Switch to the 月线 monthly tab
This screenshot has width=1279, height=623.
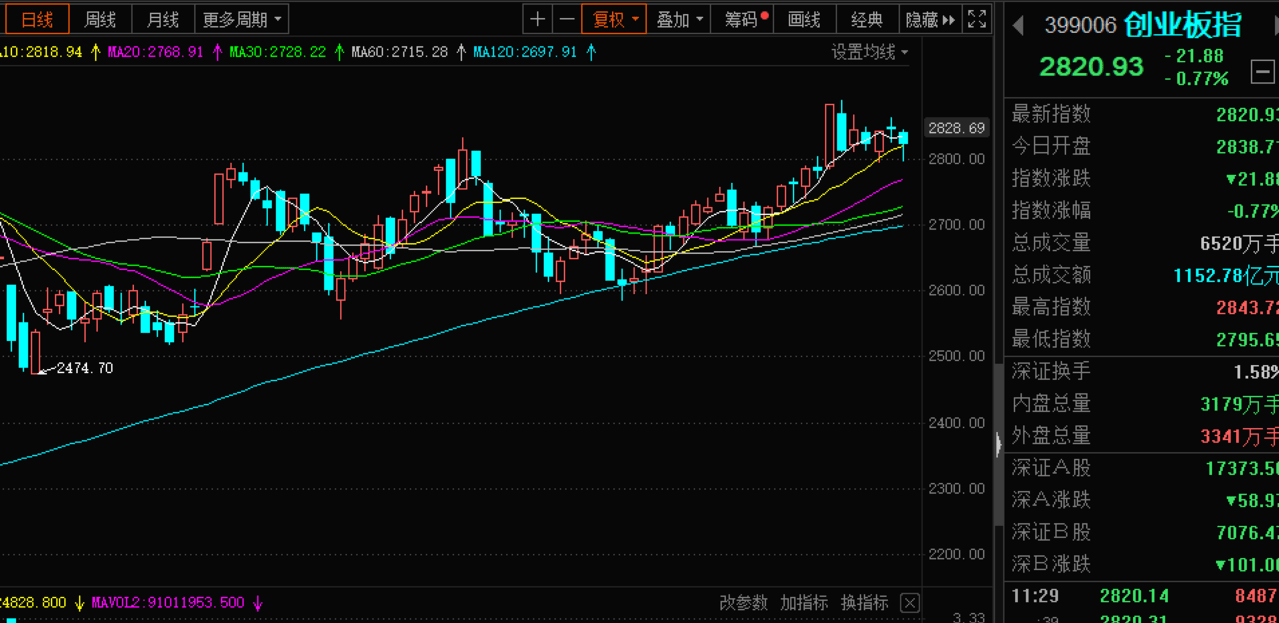coord(162,19)
